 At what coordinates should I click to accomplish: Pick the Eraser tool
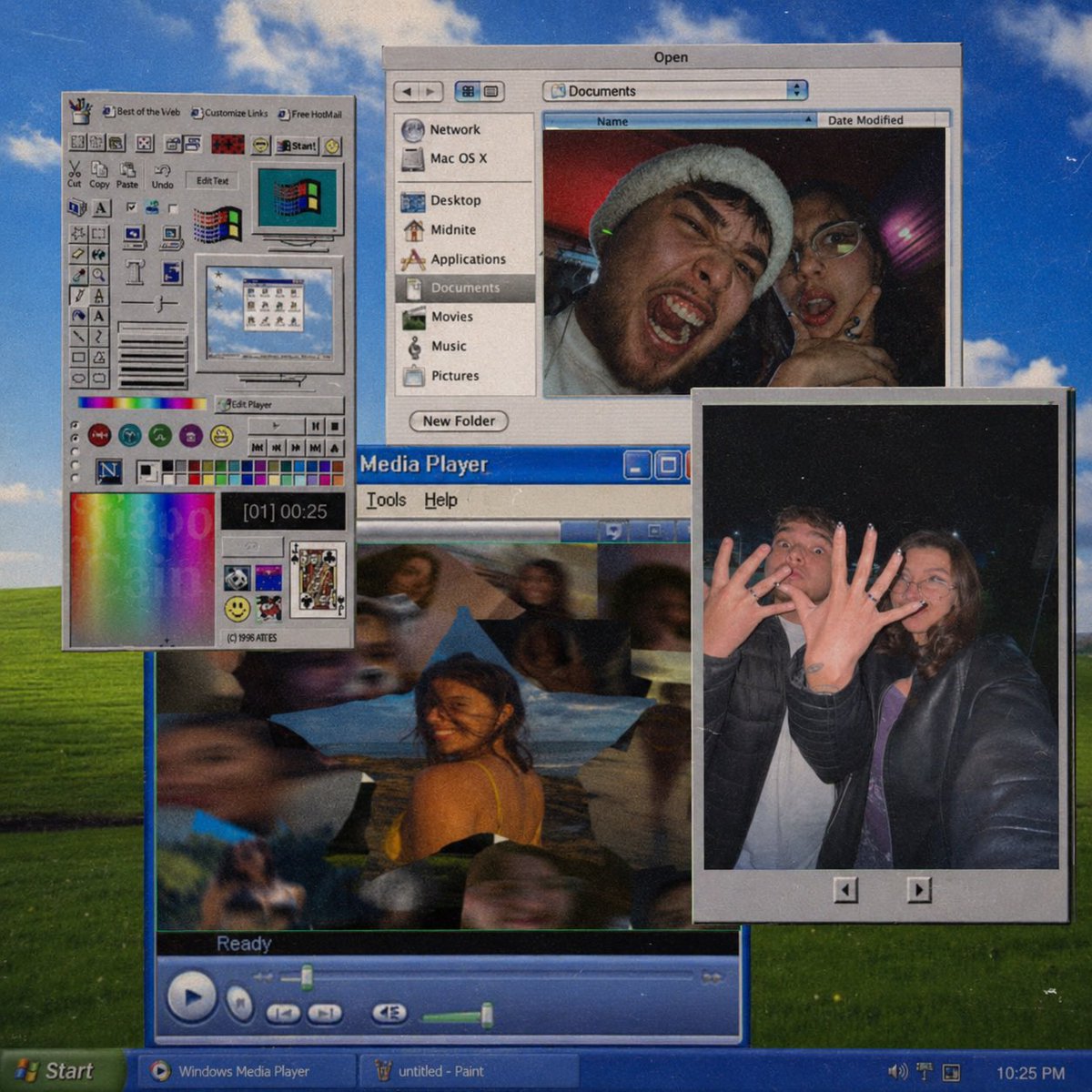tap(78, 254)
